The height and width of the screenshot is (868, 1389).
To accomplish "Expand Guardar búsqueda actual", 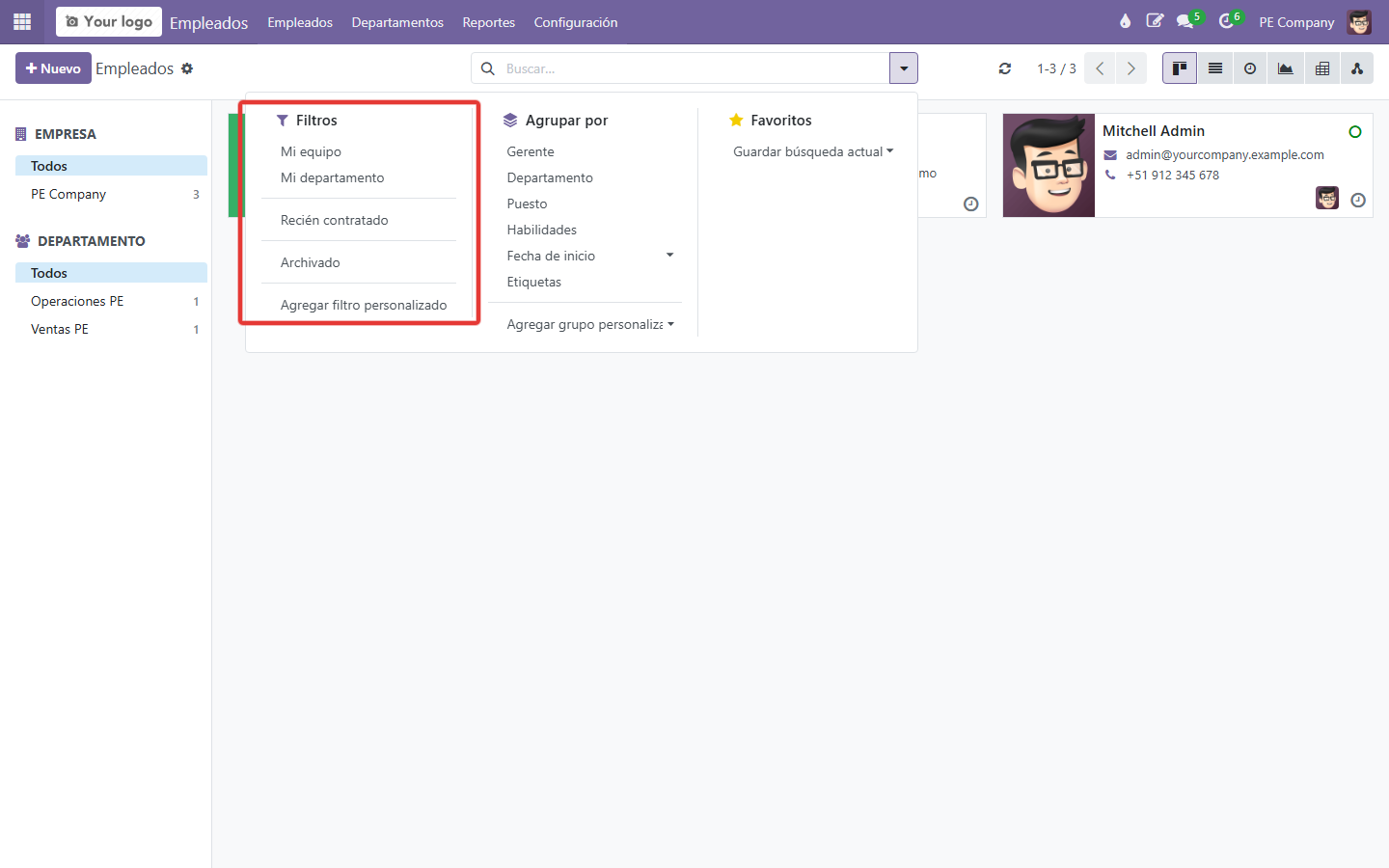I will [813, 151].
